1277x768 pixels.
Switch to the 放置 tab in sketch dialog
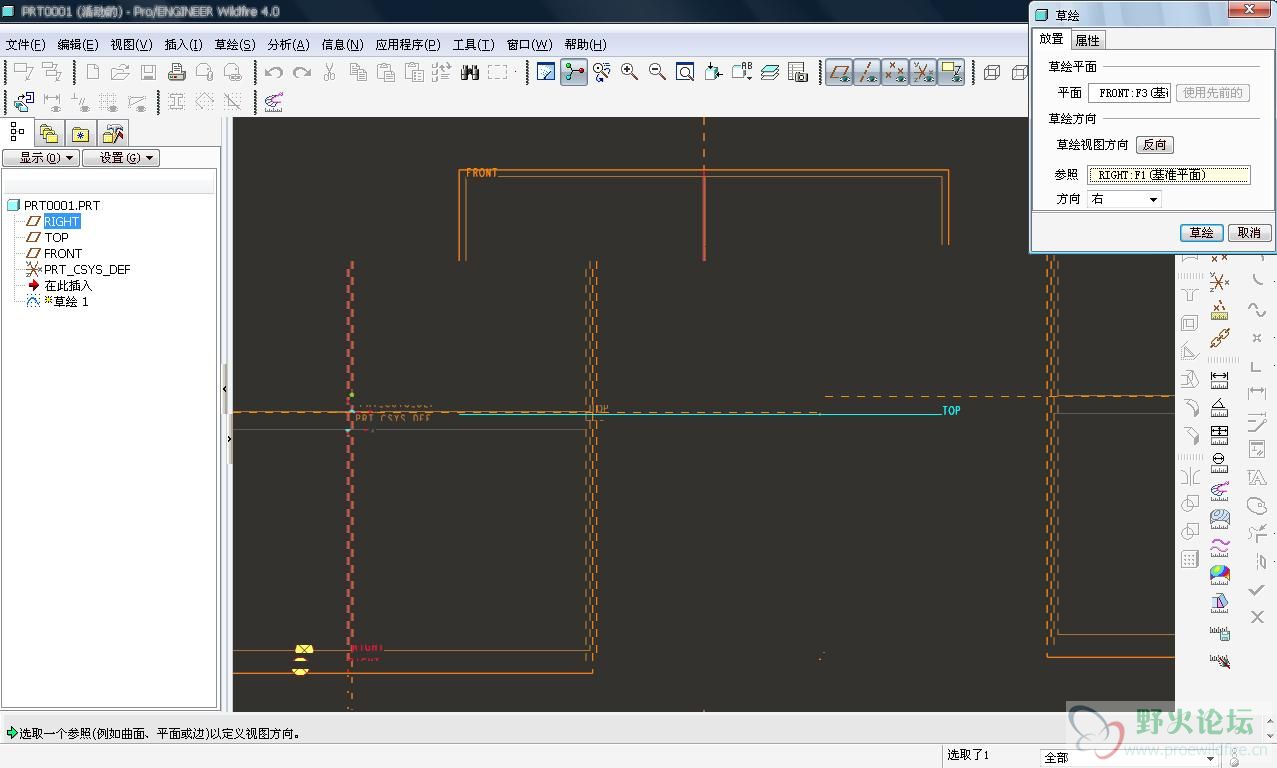(x=1051, y=39)
